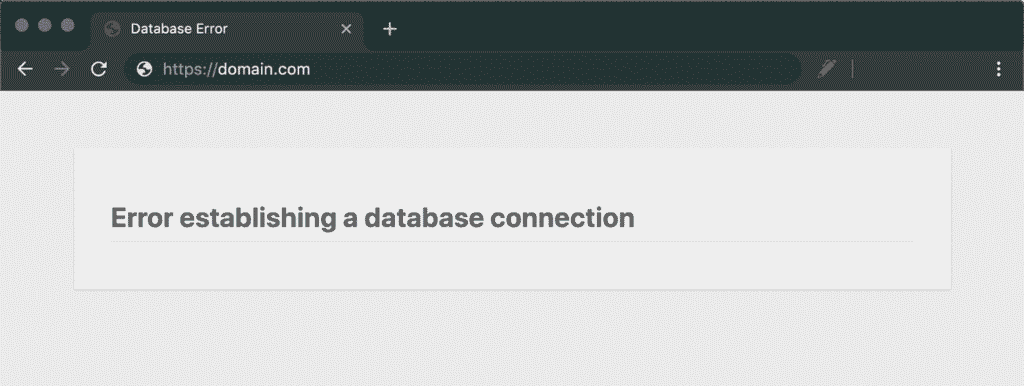Click the pen extension icon in toolbar
This screenshot has width=1024, height=386.
point(827,69)
